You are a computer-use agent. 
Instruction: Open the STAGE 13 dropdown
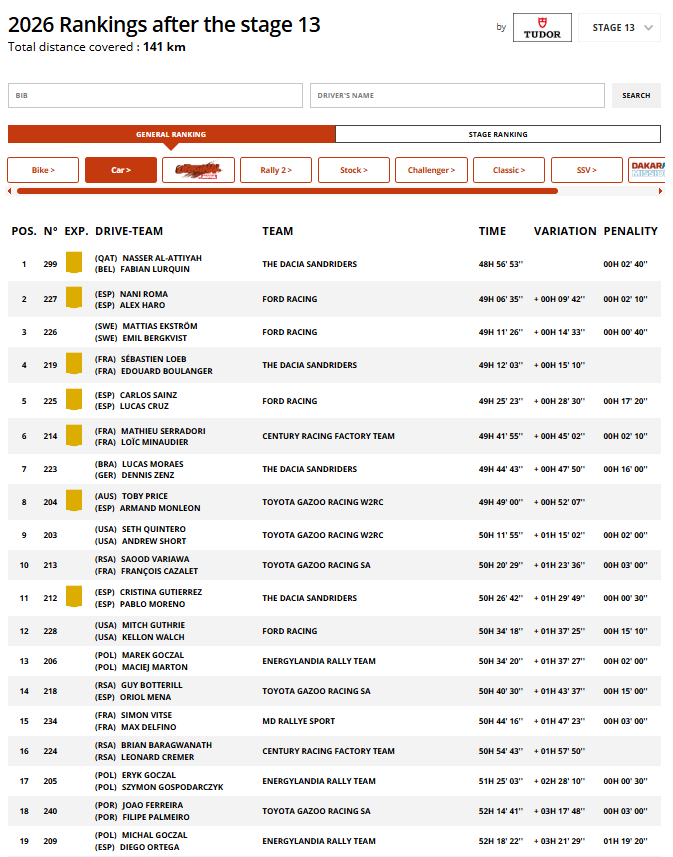click(619, 28)
